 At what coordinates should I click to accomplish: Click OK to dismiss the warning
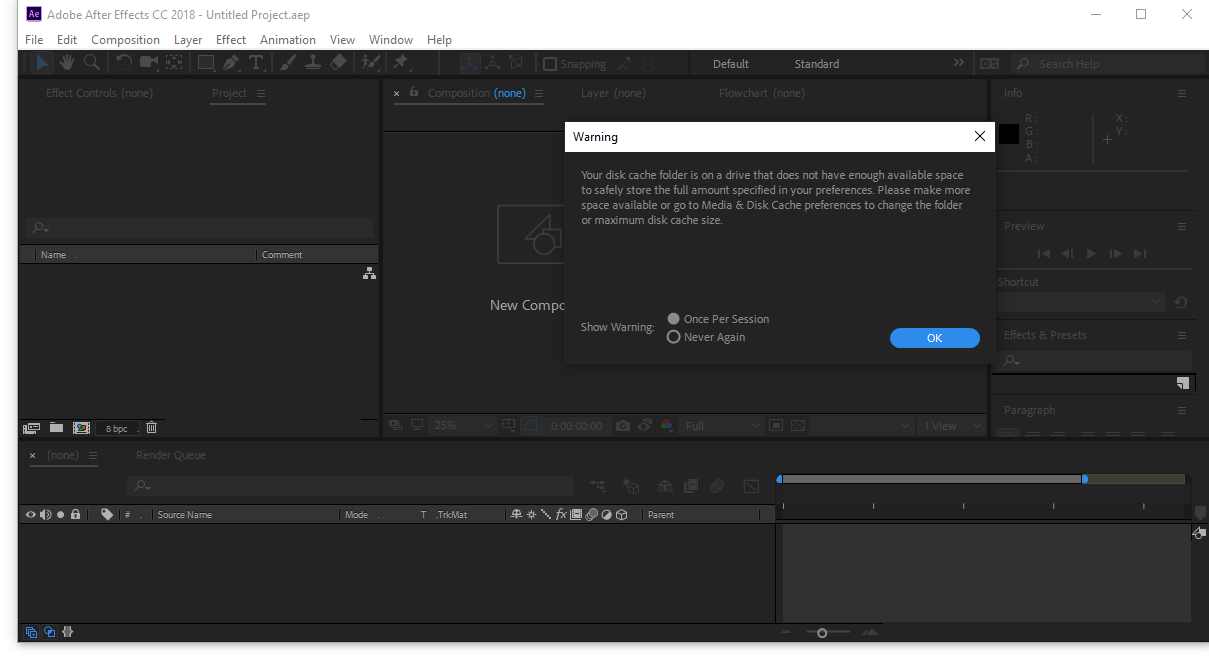tap(934, 338)
